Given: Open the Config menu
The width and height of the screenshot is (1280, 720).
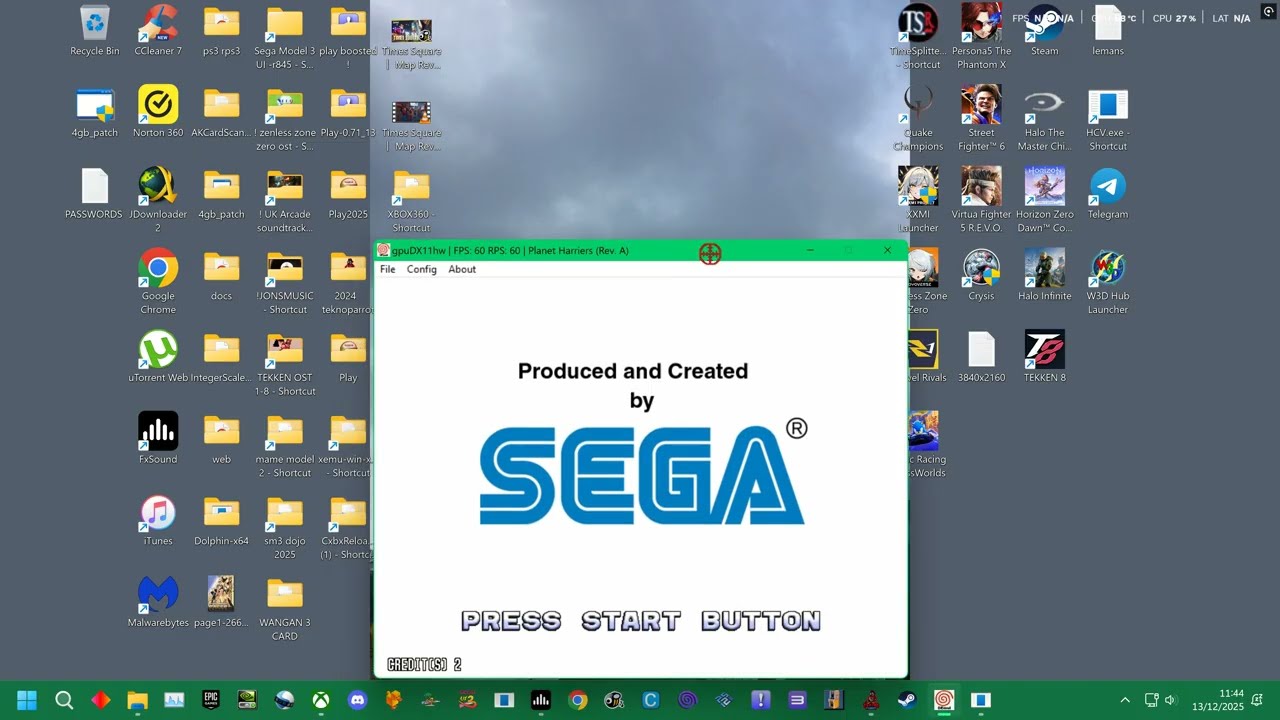Looking at the screenshot, I should (x=421, y=269).
